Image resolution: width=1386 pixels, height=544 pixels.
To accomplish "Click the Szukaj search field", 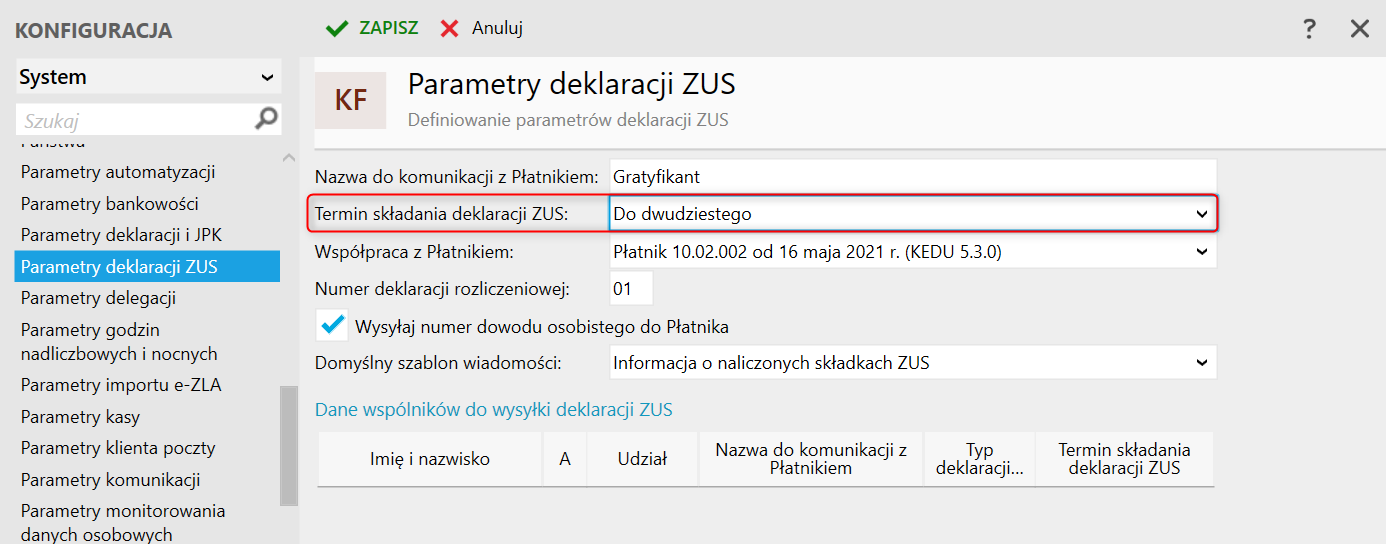I will click(x=135, y=121).
